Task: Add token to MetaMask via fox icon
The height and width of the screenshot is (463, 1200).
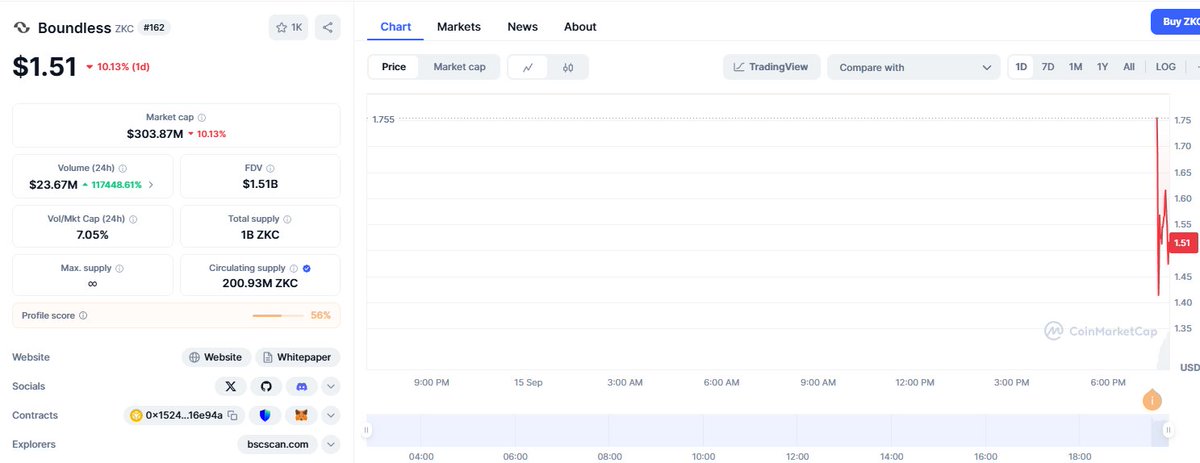Action: click(302, 415)
